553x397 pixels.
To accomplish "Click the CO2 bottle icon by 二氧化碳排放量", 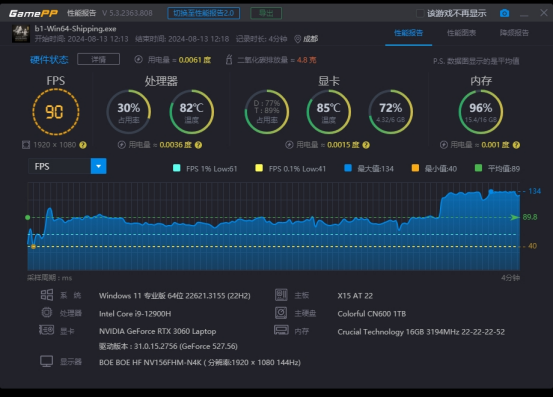I will [229, 60].
